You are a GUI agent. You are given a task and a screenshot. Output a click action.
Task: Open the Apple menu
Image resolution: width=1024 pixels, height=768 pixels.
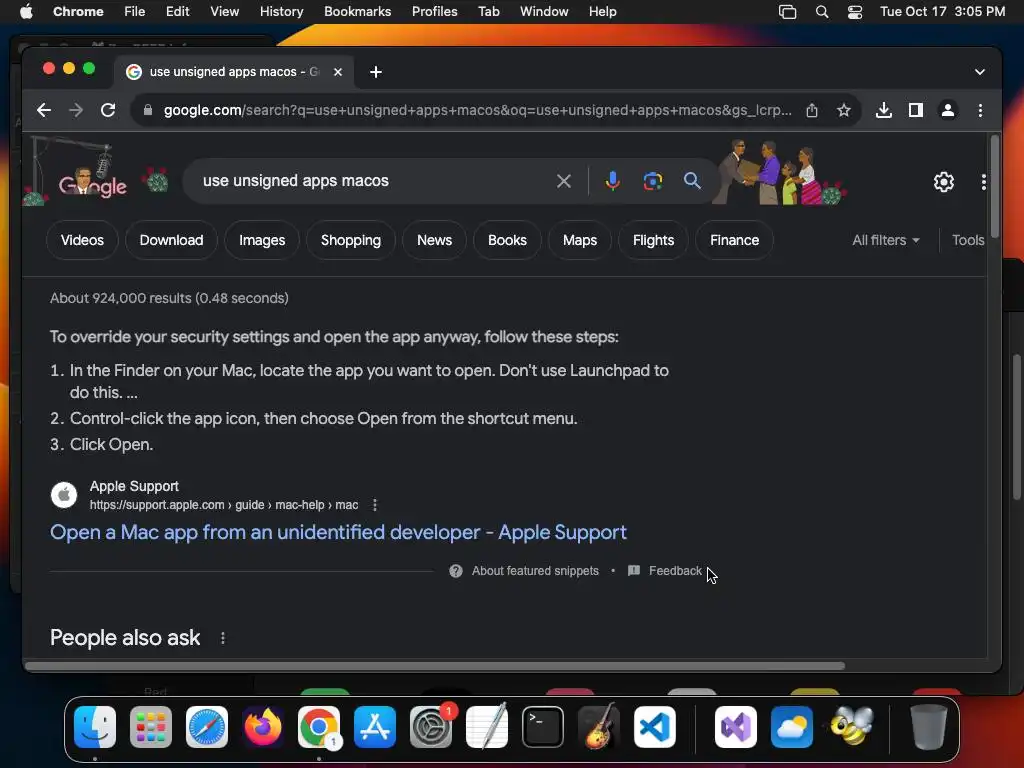tap(26, 12)
